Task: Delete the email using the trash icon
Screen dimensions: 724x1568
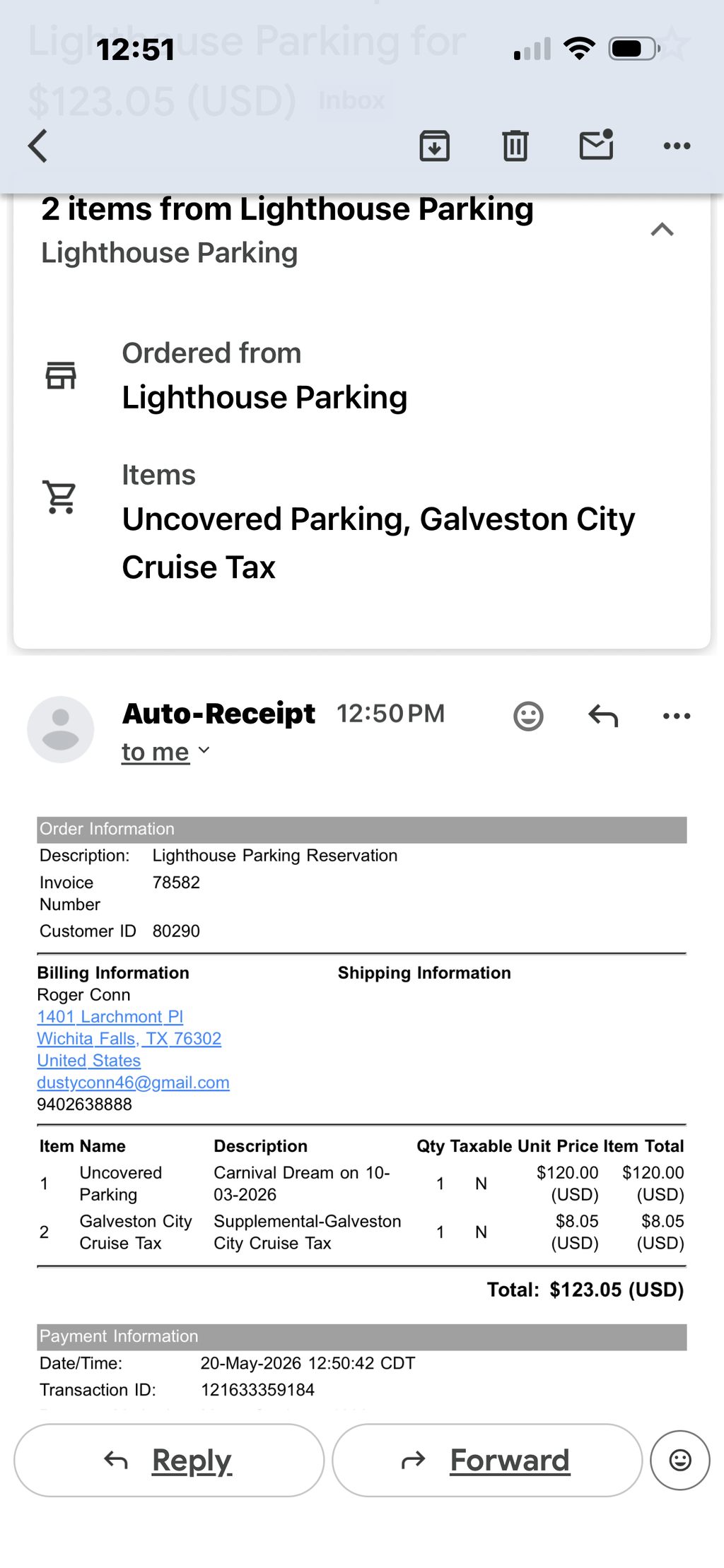Action: (x=515, y=146)
